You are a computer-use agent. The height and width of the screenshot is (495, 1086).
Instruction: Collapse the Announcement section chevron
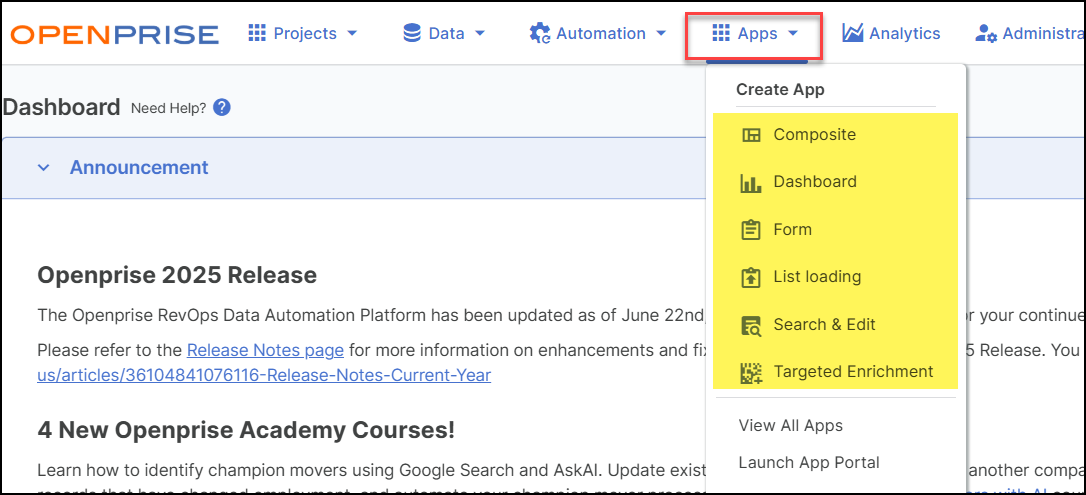coord(44,168)
